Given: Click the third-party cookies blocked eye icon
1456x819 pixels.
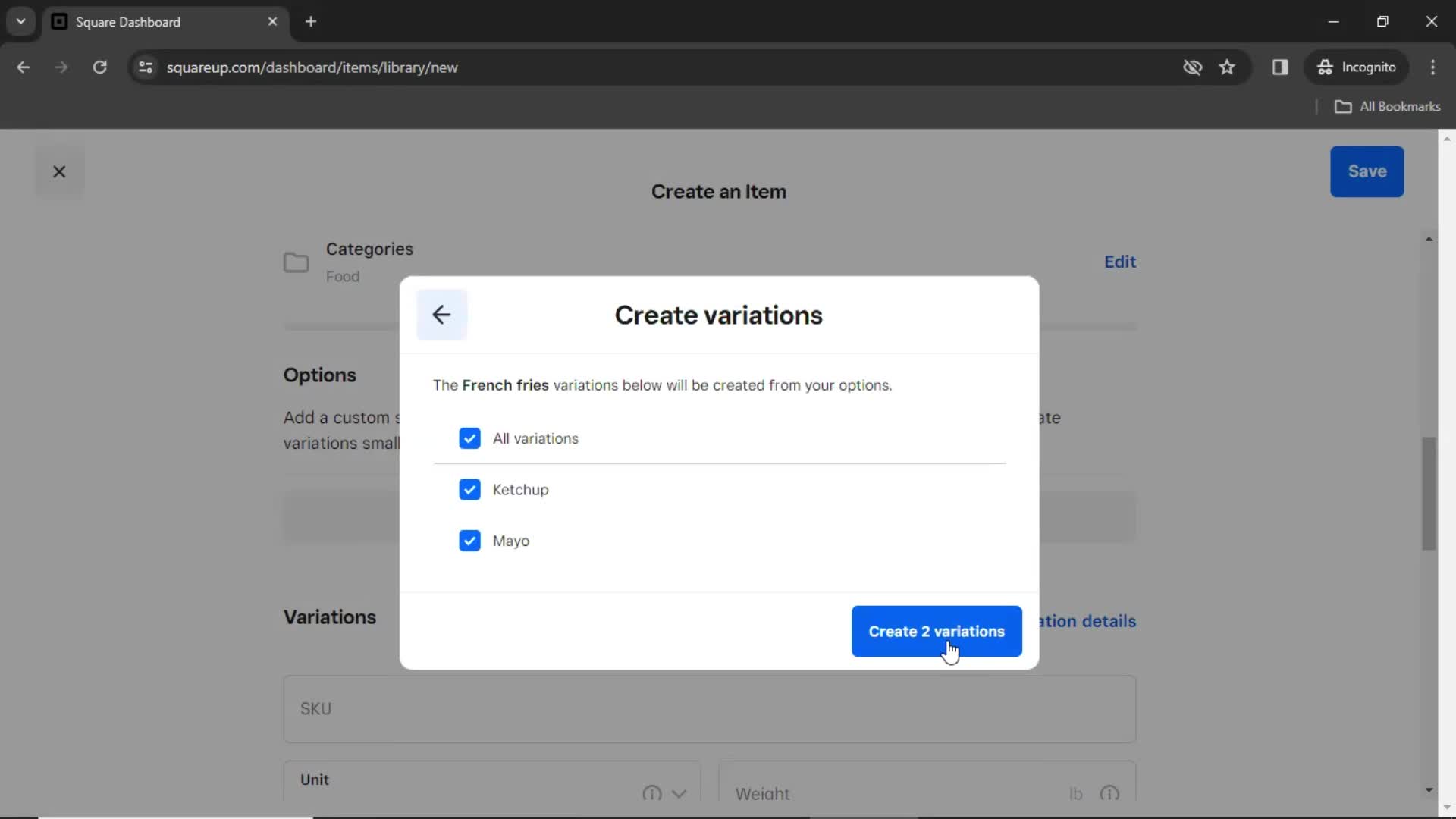Looking at the screenshot, I should click(x=1192, y=67).
